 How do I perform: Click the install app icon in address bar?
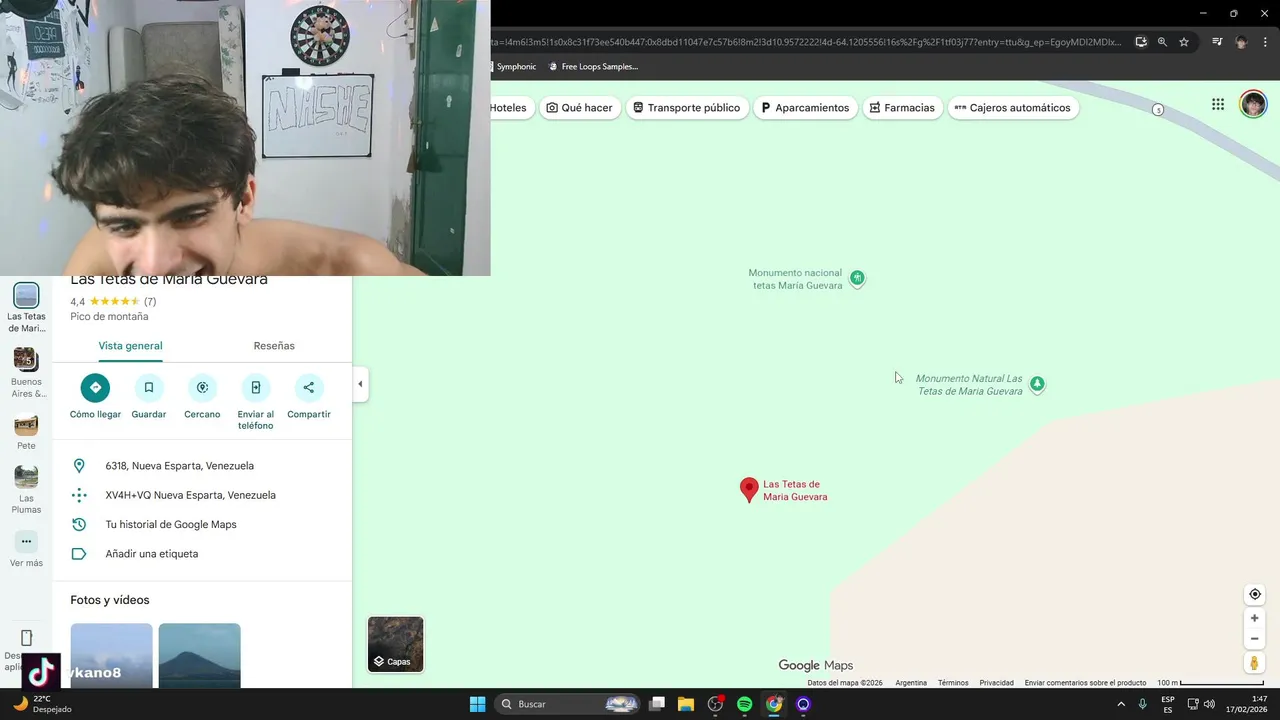click(1141, 42)
